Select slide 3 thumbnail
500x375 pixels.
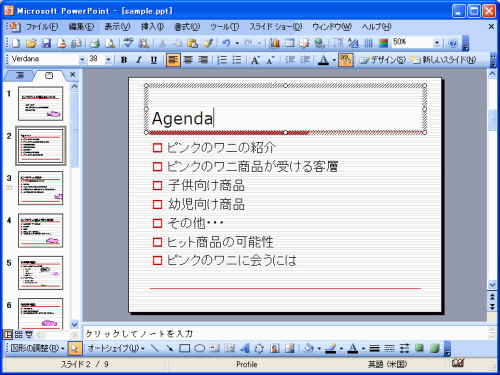40,188
